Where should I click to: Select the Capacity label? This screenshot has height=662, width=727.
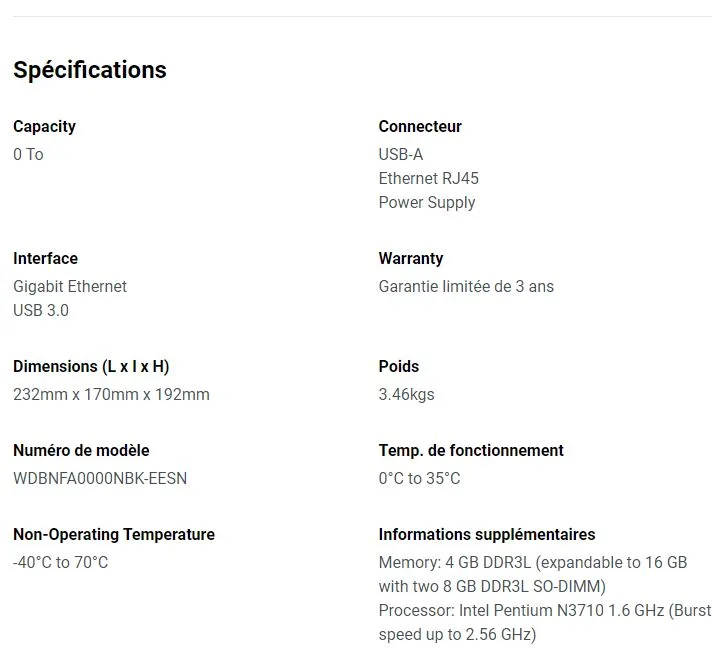point(45,127)
